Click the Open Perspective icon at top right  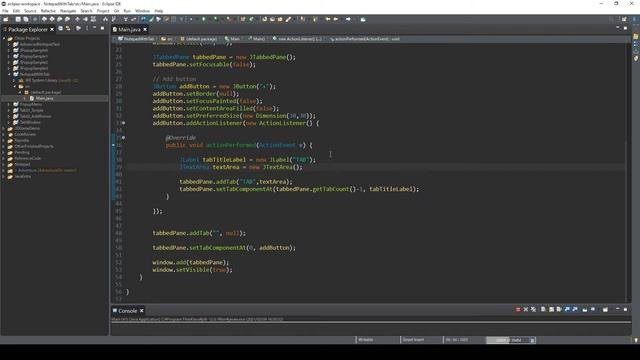click(x=624, y=19)
